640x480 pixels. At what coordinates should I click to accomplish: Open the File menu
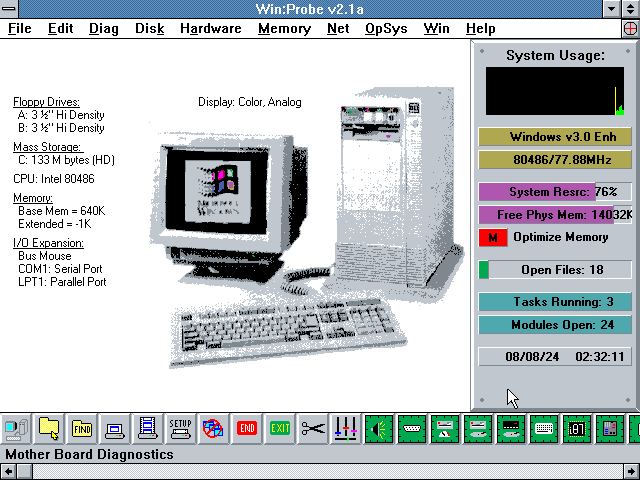click(20, 29)
